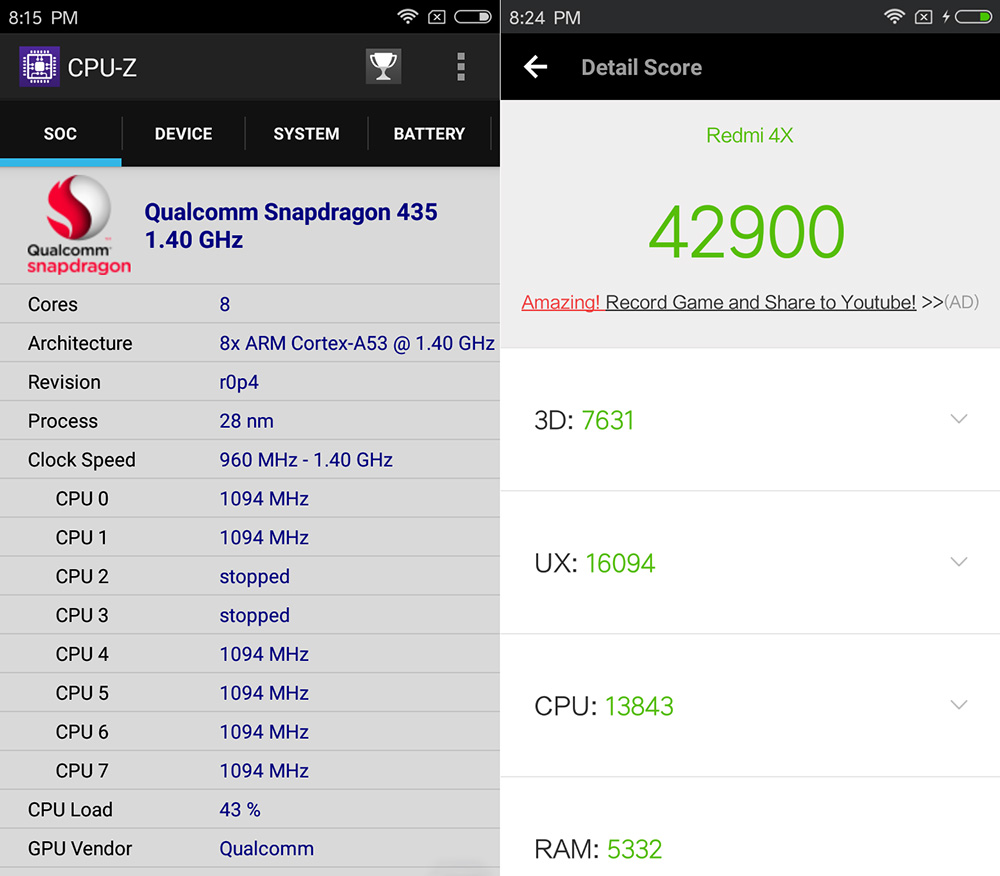Tap the Redmi 4X device name

(x=750, y=135)
